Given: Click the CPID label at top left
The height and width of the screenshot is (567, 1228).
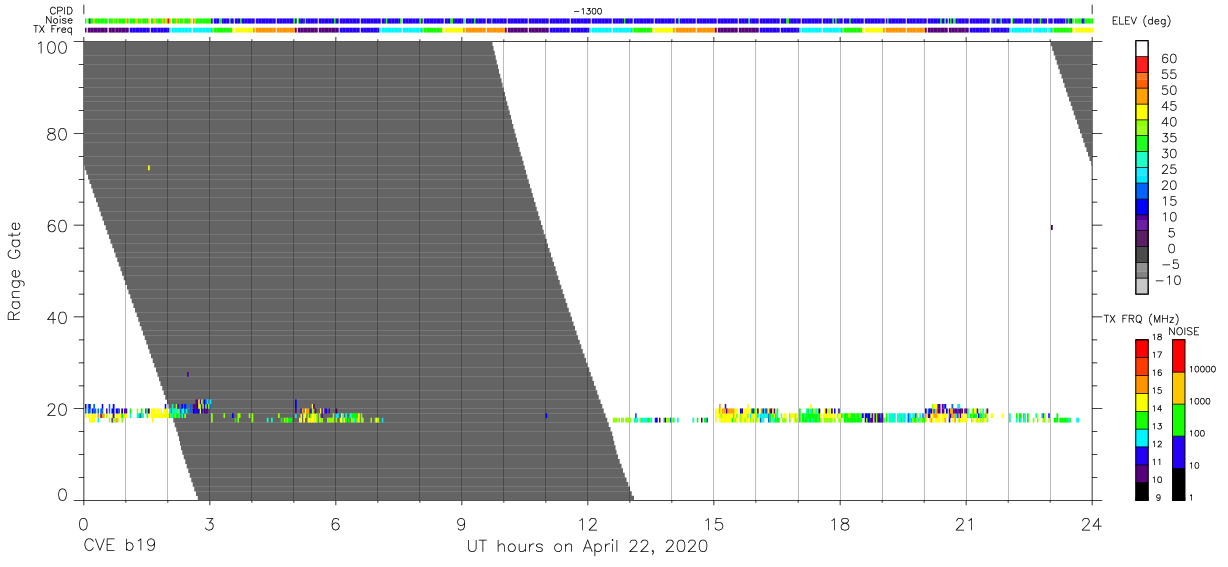Looking at the screenshot, I should coord(62,11).
